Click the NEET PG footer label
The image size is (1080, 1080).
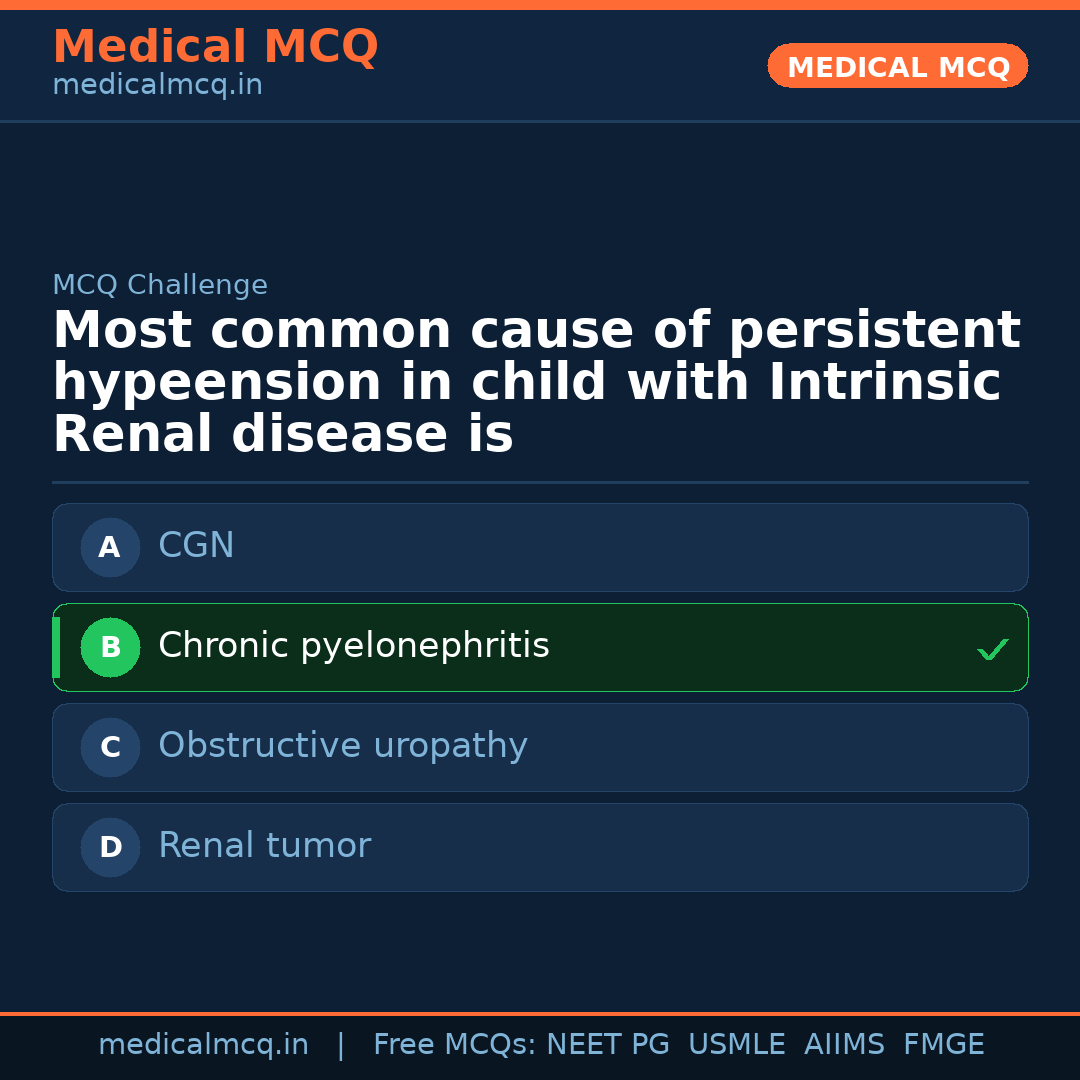coord(608,1045)
